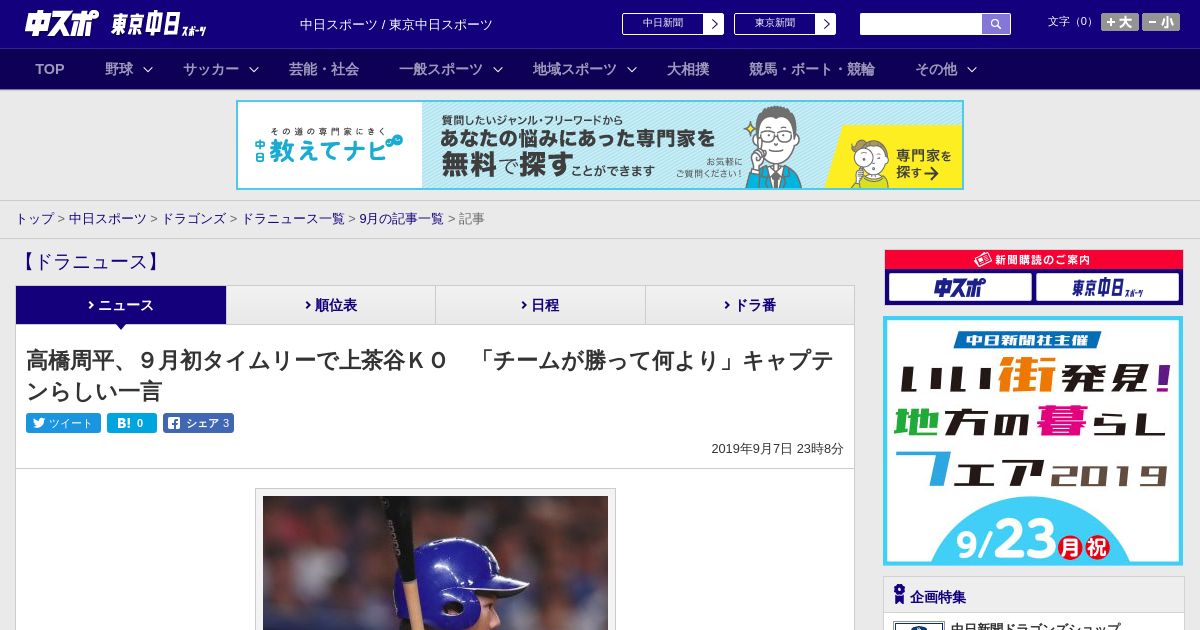This screenshot has width=1200, height=630.
Task: Expand the その他 menu chevron
Action: pyautogui.click(x=972, y=69)
